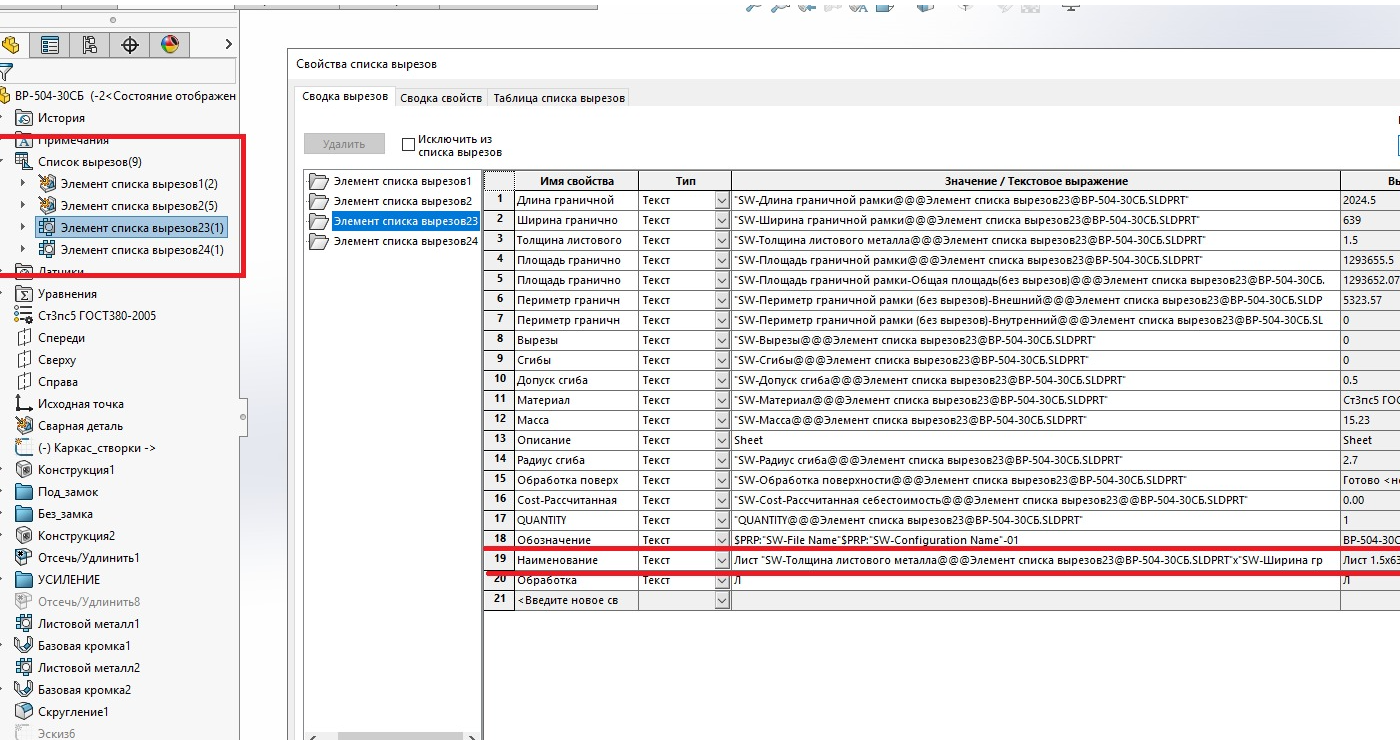Select Листовой металл1 feature icon
Viewport: 1400px width, 750px height.
pos(24,624)
